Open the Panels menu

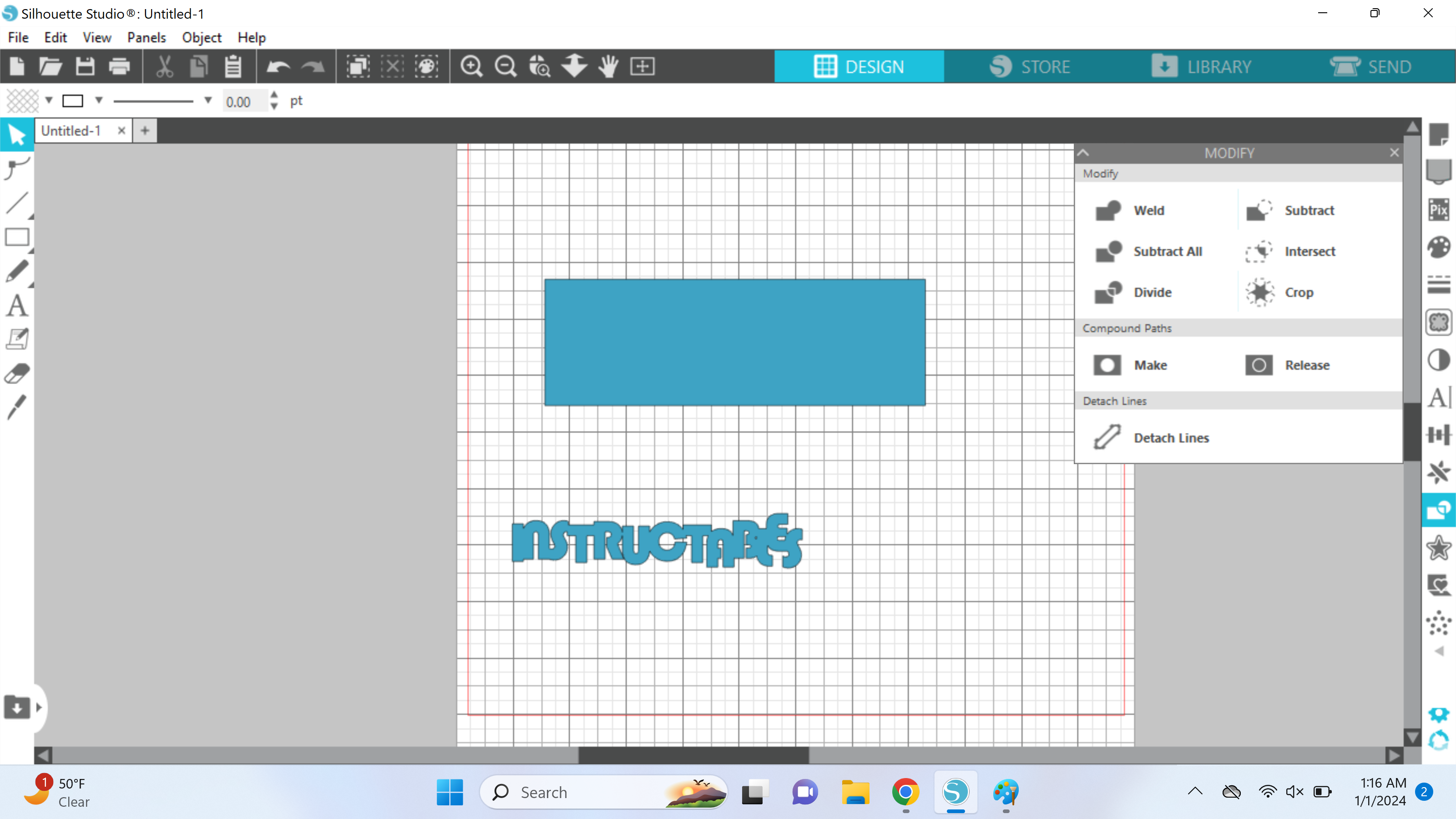tap(147, 37)
